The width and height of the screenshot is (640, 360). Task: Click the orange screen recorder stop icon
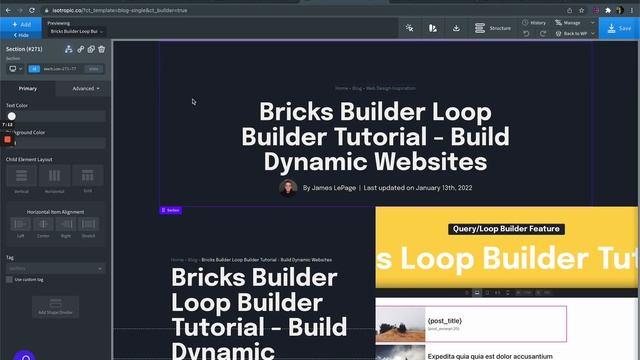[7, 140]
